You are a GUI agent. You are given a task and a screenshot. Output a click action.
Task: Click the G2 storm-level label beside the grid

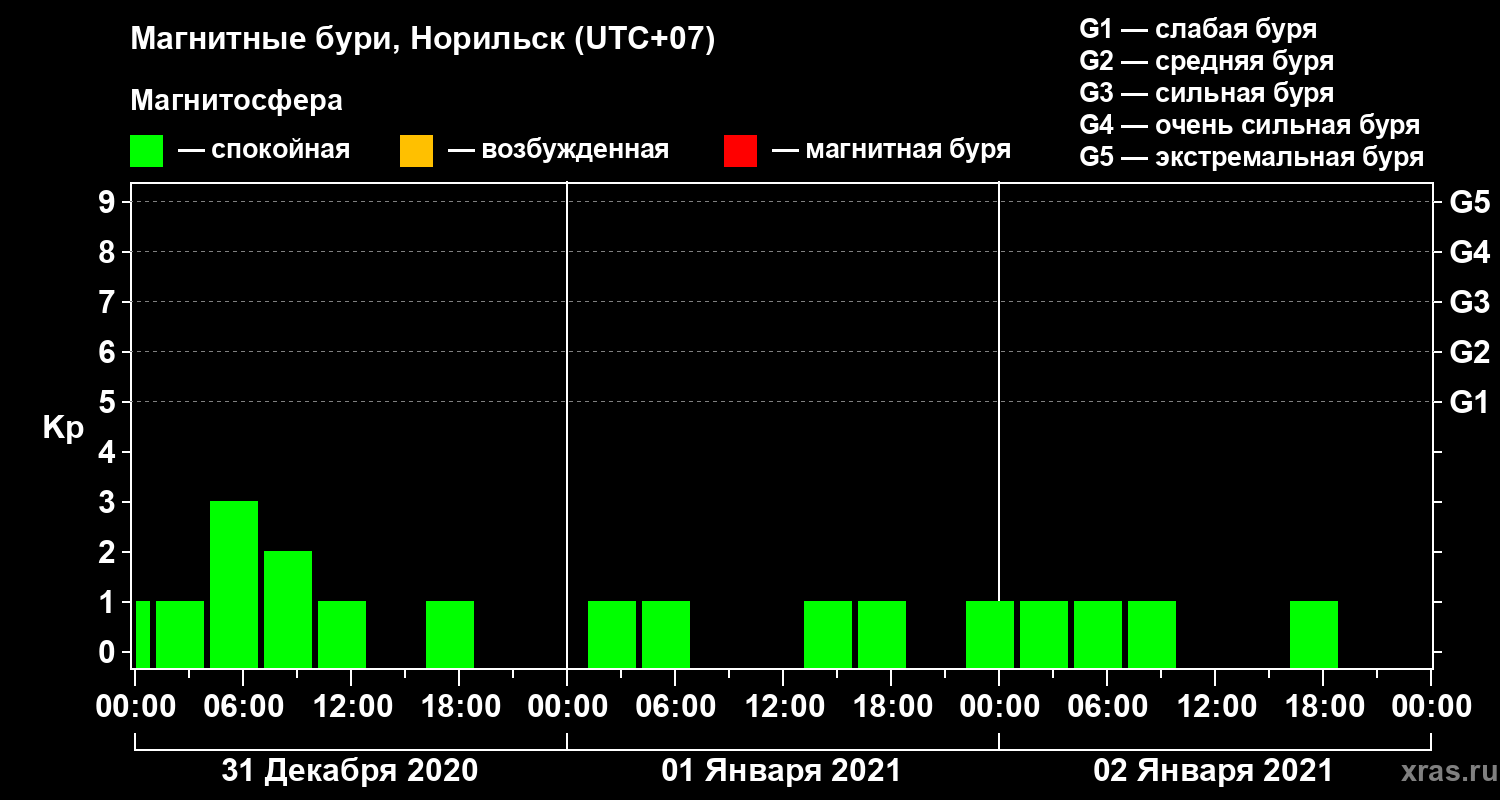click(x=1469, y=352)
